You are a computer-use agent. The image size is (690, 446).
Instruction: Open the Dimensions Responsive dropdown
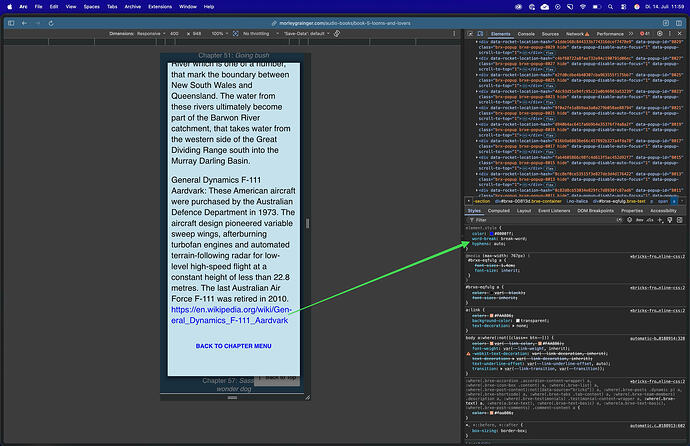[x=137, y=33]
